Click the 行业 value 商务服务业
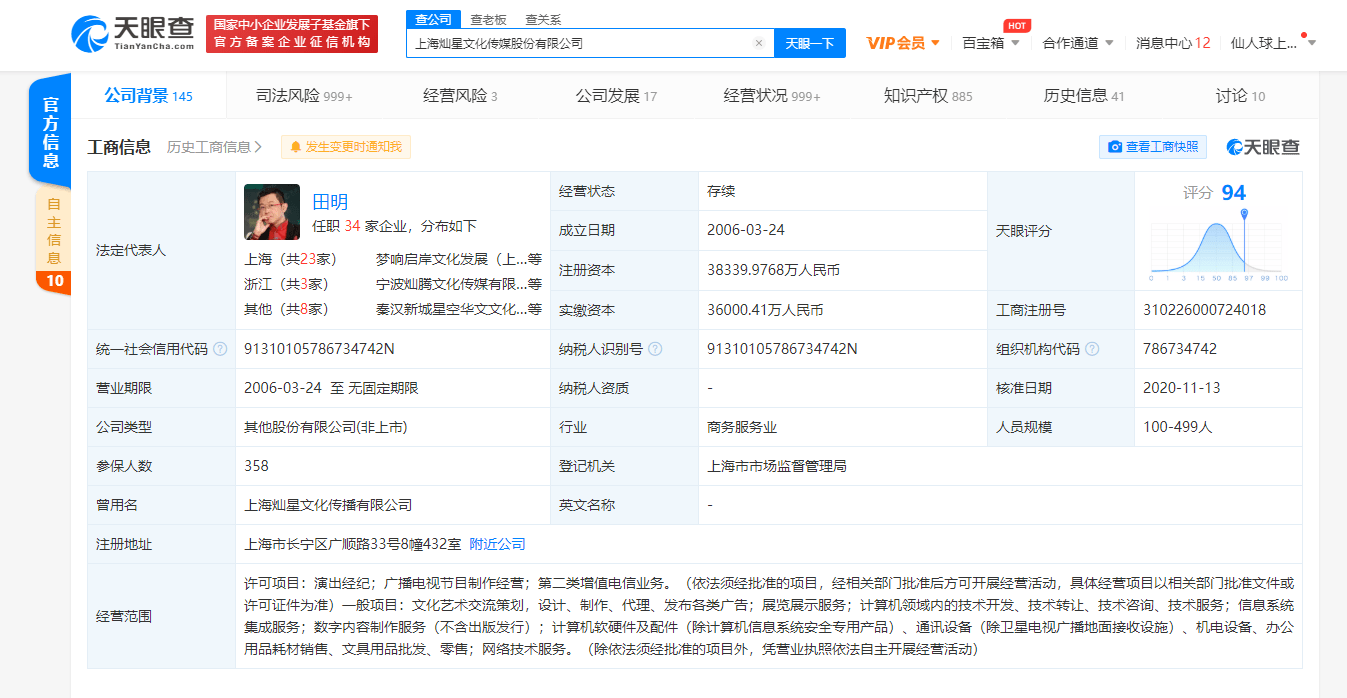The width and height of the screenshot is (1347, 698). point(742,427)
